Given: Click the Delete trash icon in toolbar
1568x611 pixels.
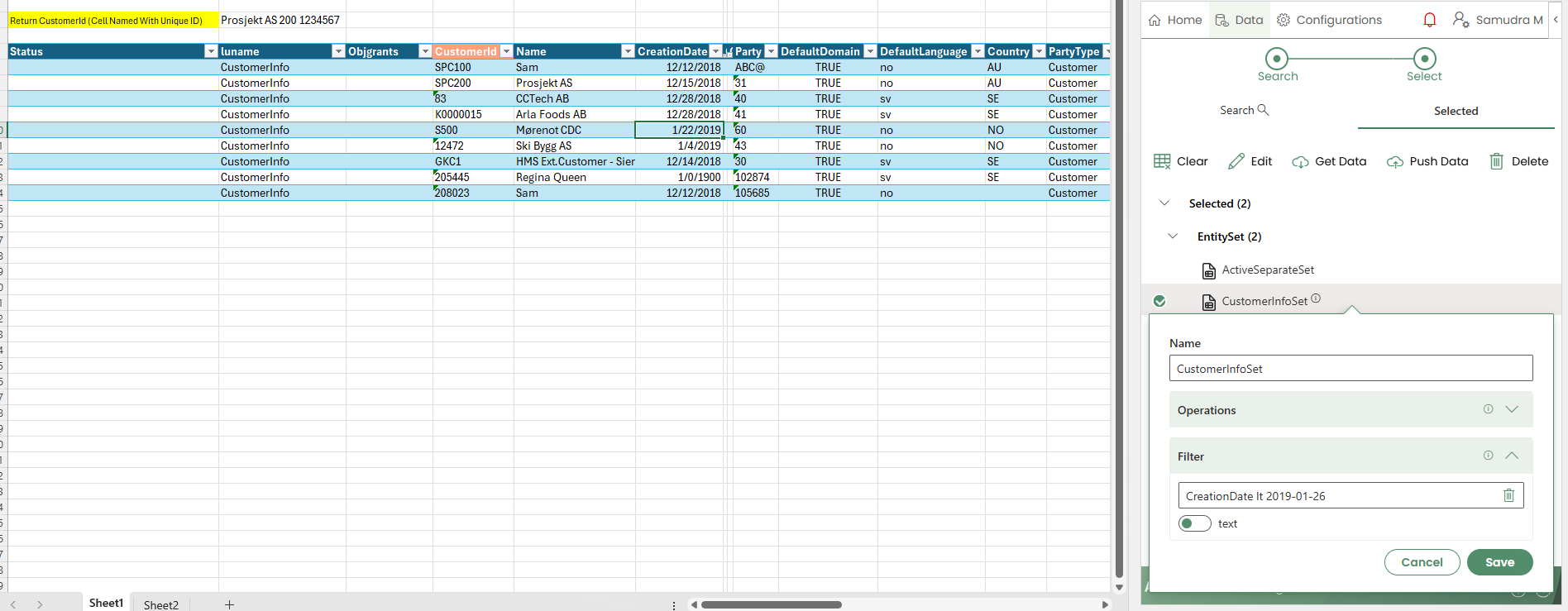Looking at the screenshot, I should (1496, 161).
